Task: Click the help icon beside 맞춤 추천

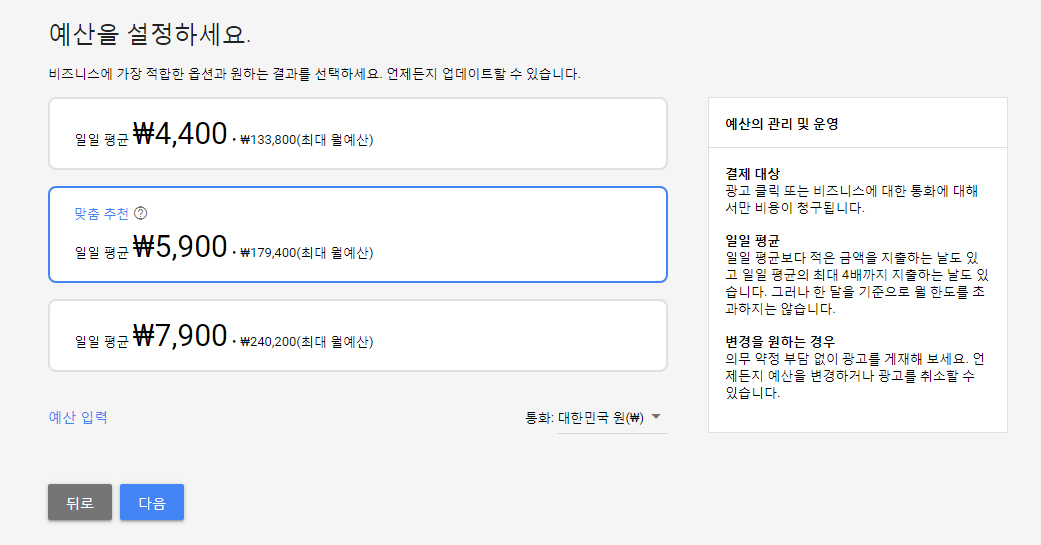Action: [141, 213]
